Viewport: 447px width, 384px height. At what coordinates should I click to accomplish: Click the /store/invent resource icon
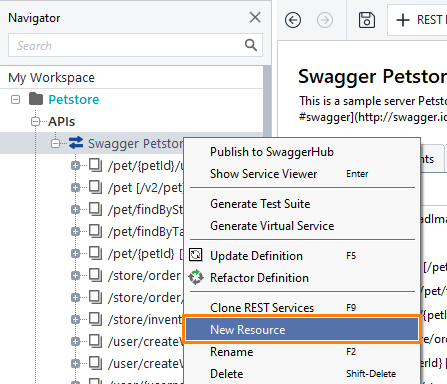pyautogui.click(x=96, y=319)
